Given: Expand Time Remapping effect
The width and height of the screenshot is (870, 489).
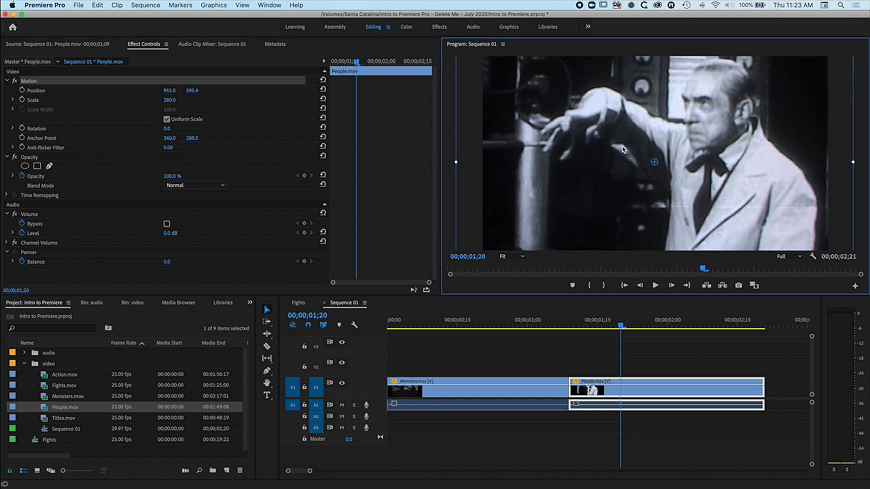Looking at the screenshot, I should tap(7, 195).
